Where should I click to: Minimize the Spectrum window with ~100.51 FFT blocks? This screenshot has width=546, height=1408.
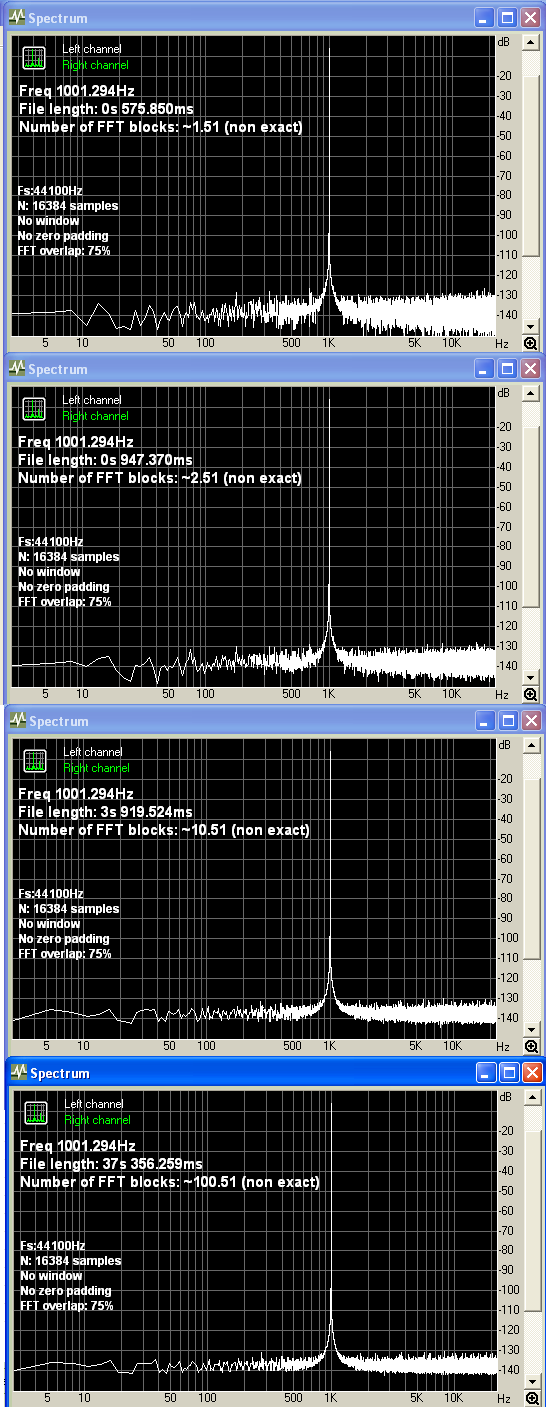(x=485, y=1073)
